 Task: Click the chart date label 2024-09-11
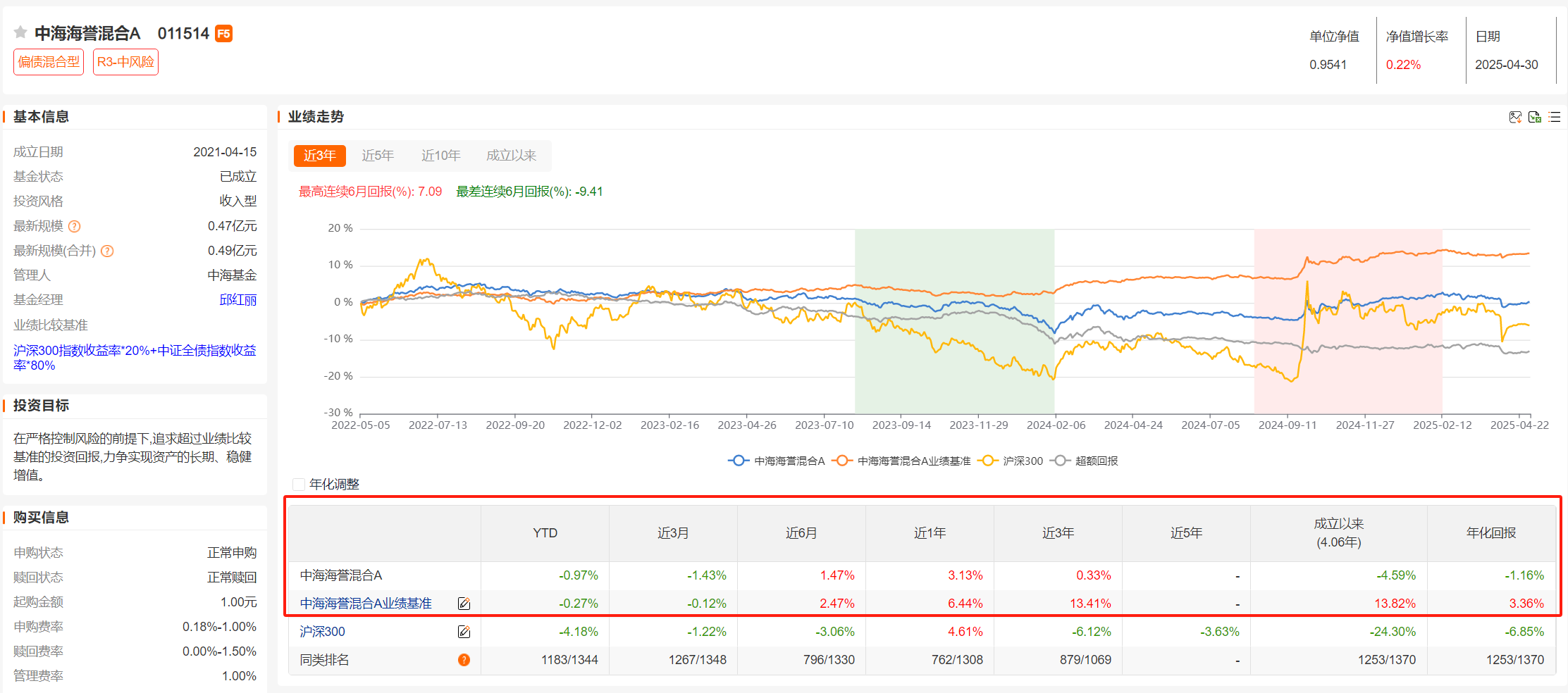coord(1288,425)
